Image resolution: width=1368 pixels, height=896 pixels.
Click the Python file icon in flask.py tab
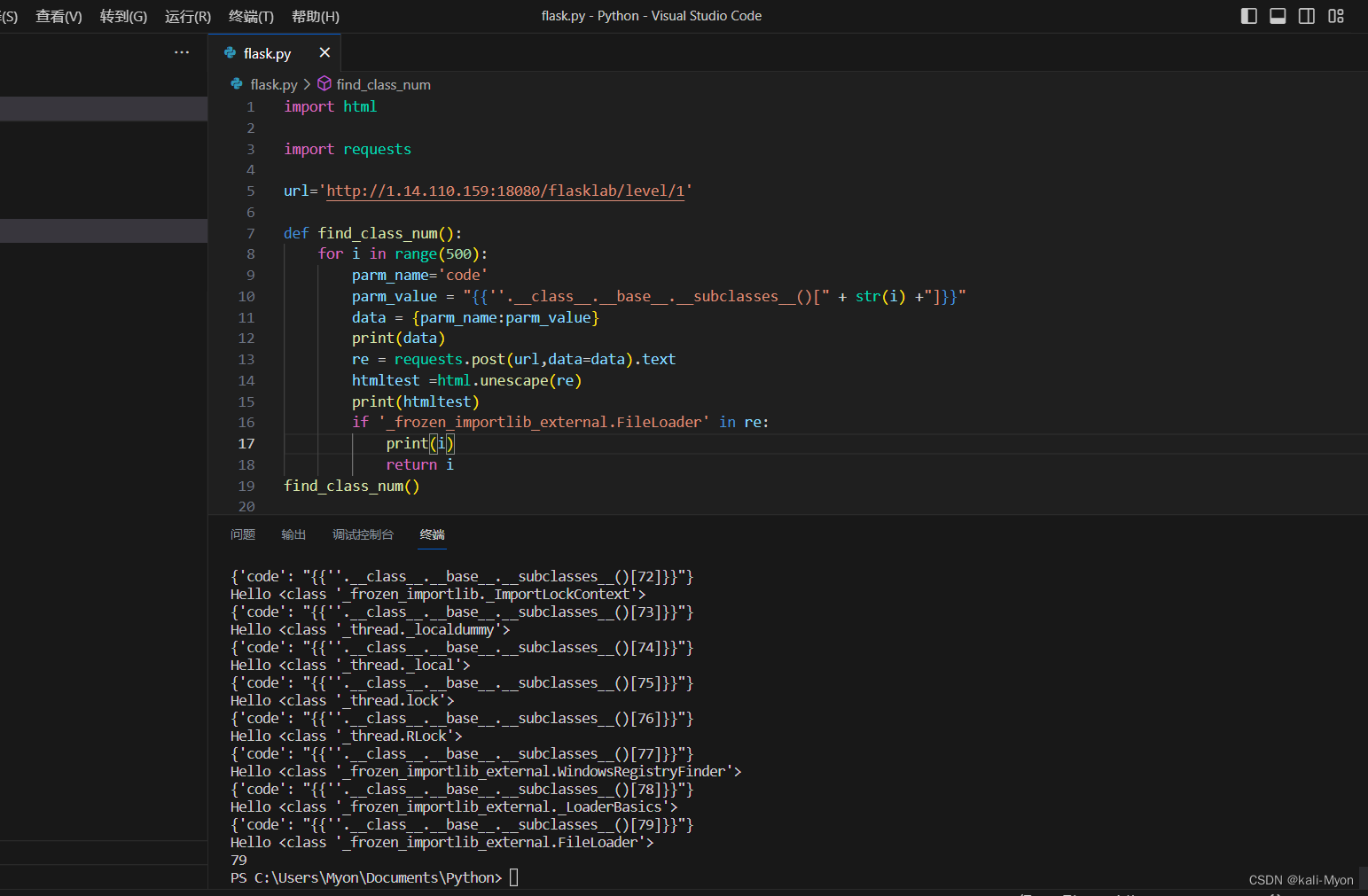tap(230, 53)
